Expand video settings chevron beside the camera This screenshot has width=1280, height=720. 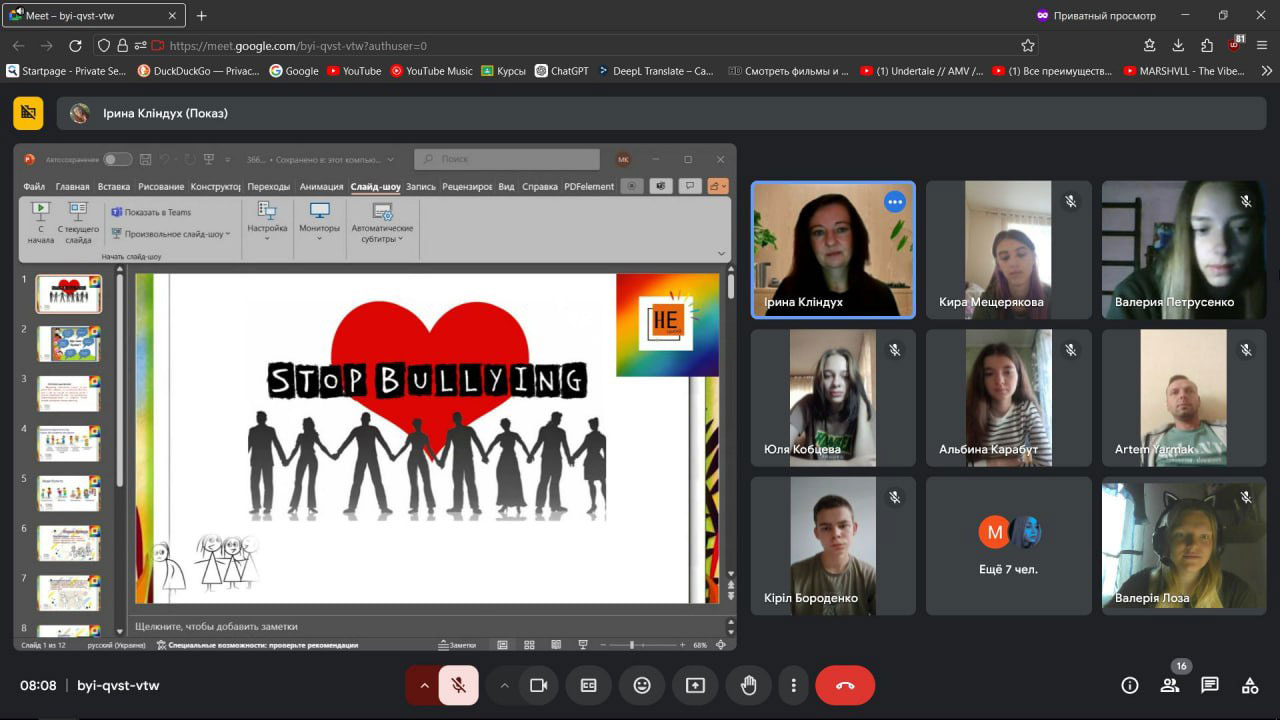[504, 685]
